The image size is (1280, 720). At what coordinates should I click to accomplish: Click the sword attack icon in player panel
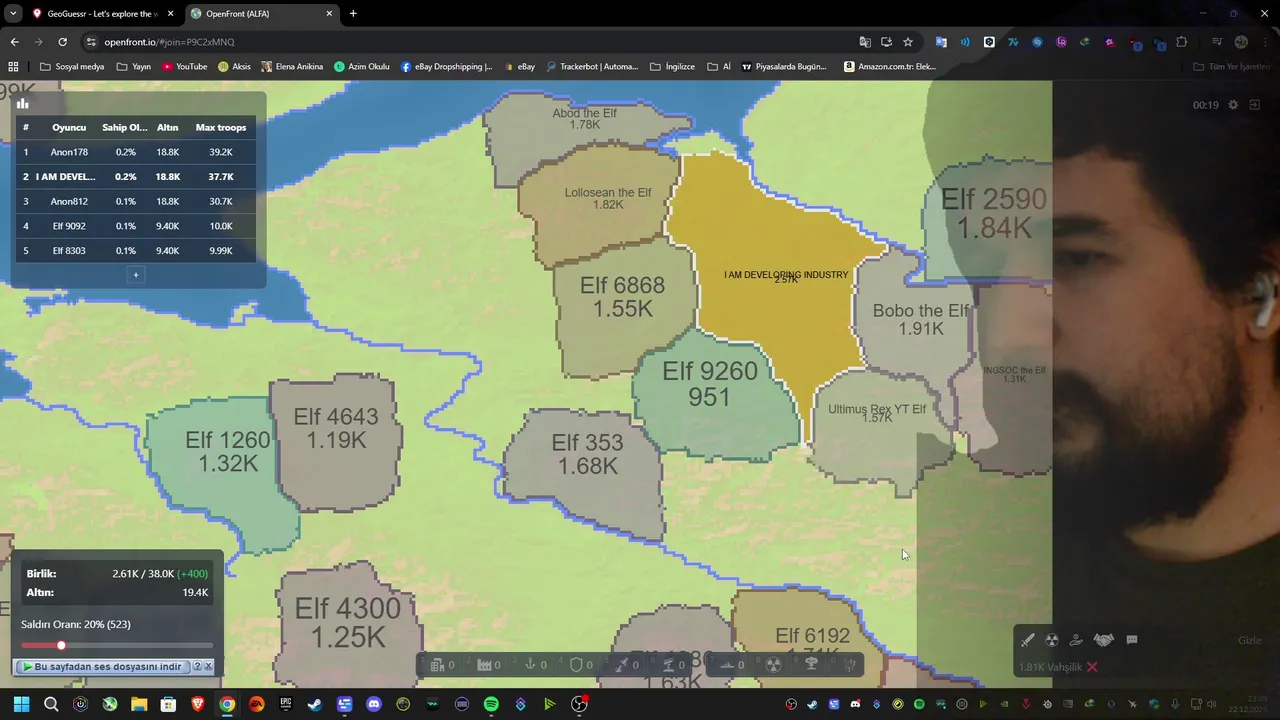click(x=1027, y=640)
